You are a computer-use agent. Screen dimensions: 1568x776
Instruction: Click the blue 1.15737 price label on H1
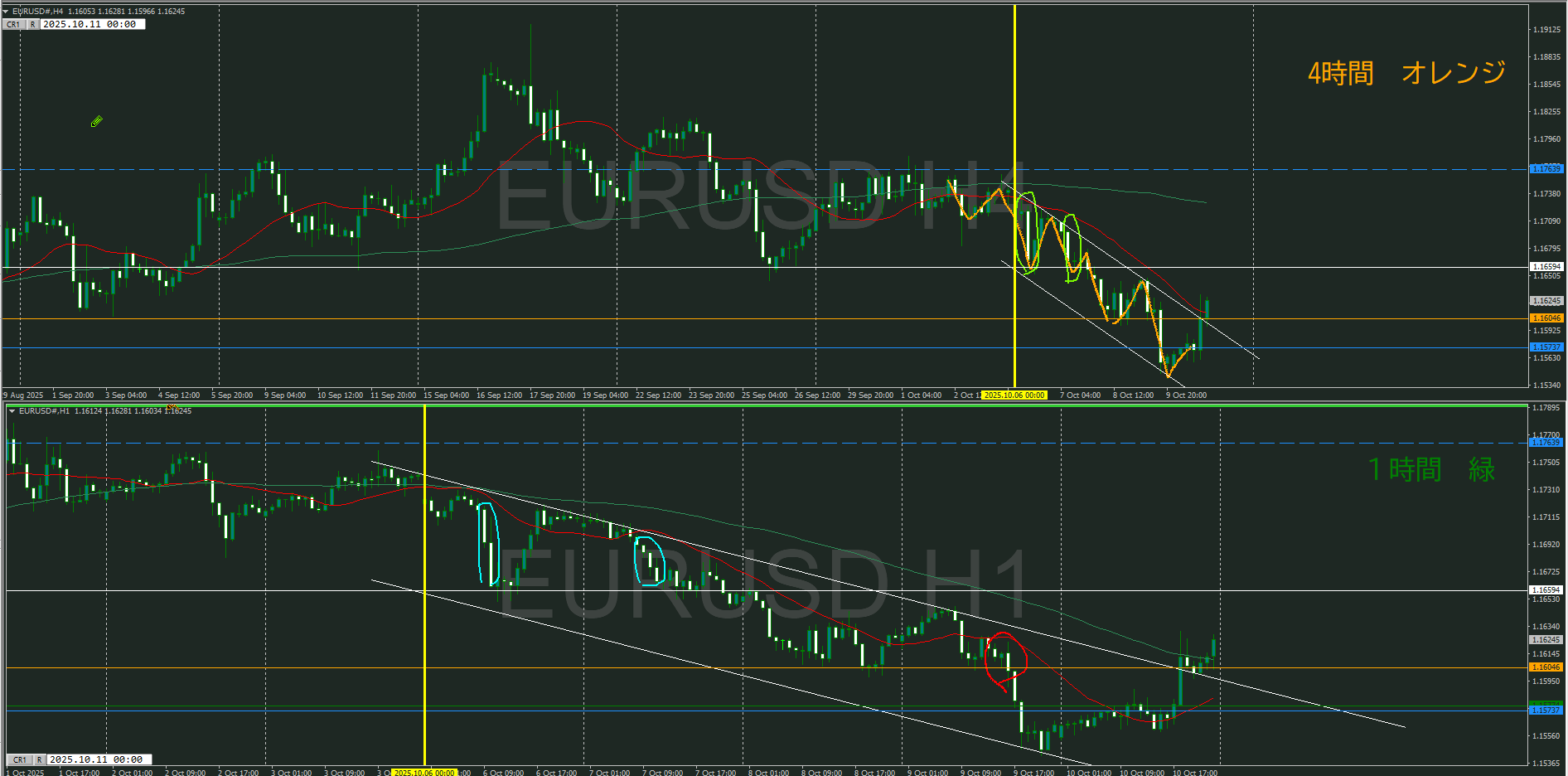tap(1546, 711)
